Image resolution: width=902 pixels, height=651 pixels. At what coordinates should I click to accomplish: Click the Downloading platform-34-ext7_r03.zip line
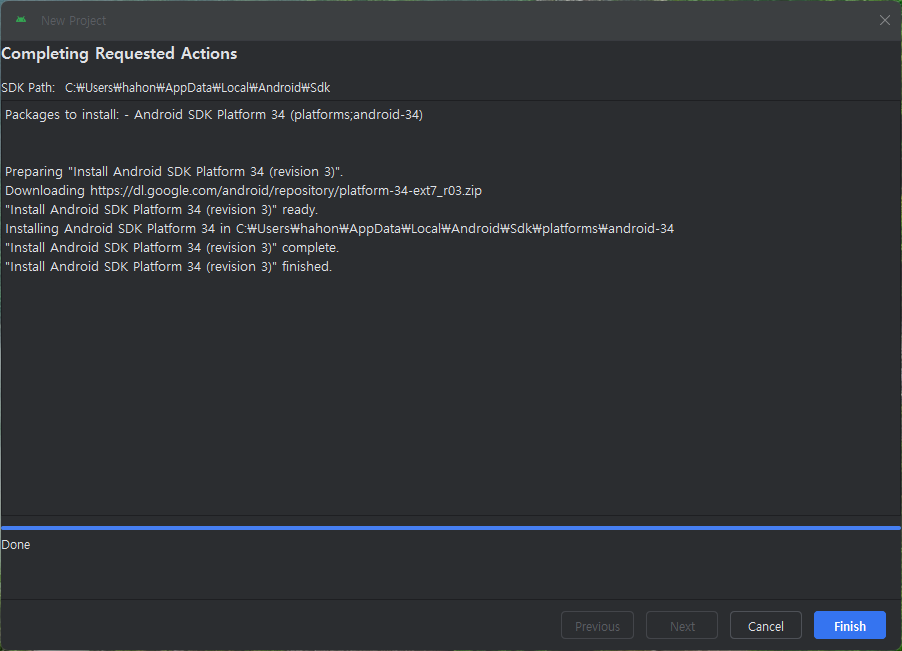[243, 190]
